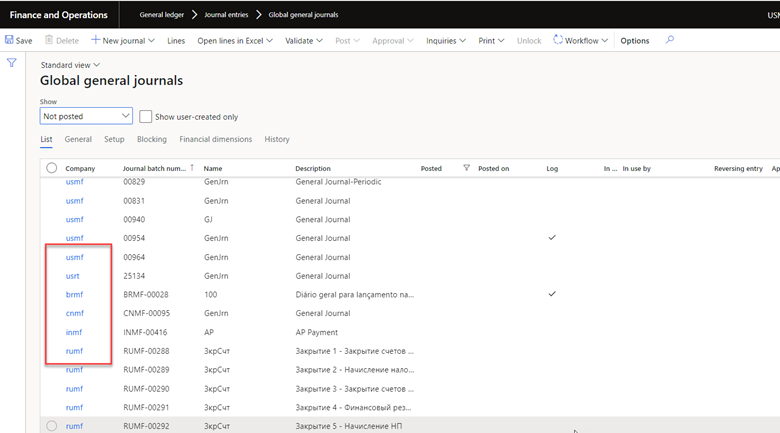The image size is (780, 433).
Task: Click the New journal plus icon
Action: 96,41
